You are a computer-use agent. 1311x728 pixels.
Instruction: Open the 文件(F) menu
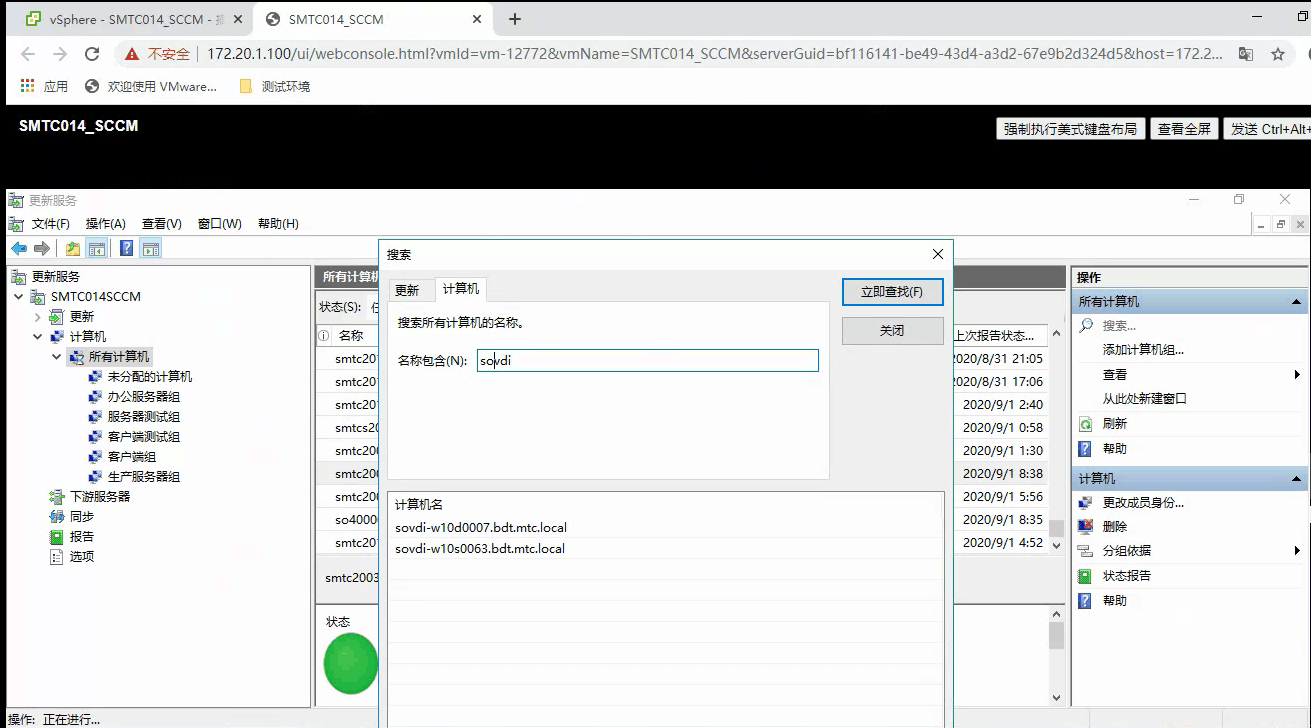tap(50, 223)
